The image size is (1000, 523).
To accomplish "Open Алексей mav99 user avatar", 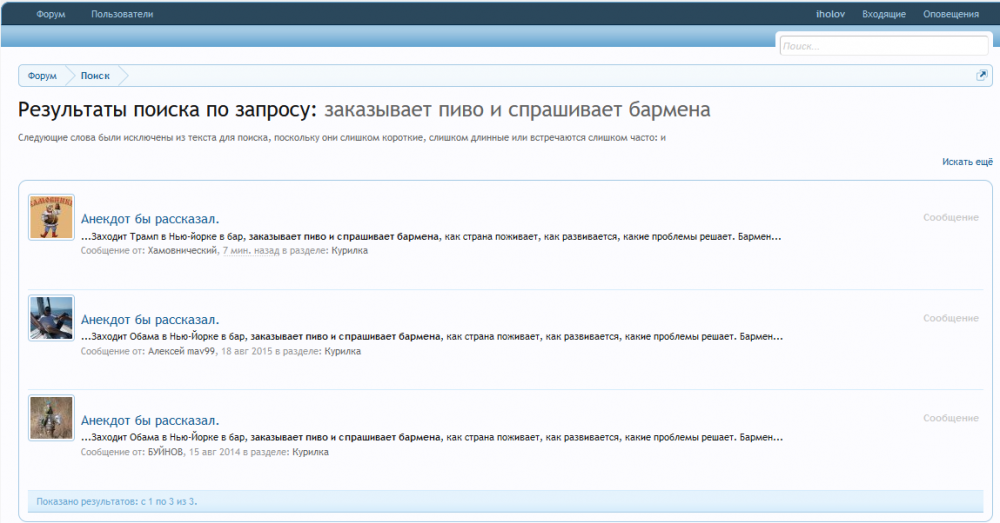I will point(51,318).
